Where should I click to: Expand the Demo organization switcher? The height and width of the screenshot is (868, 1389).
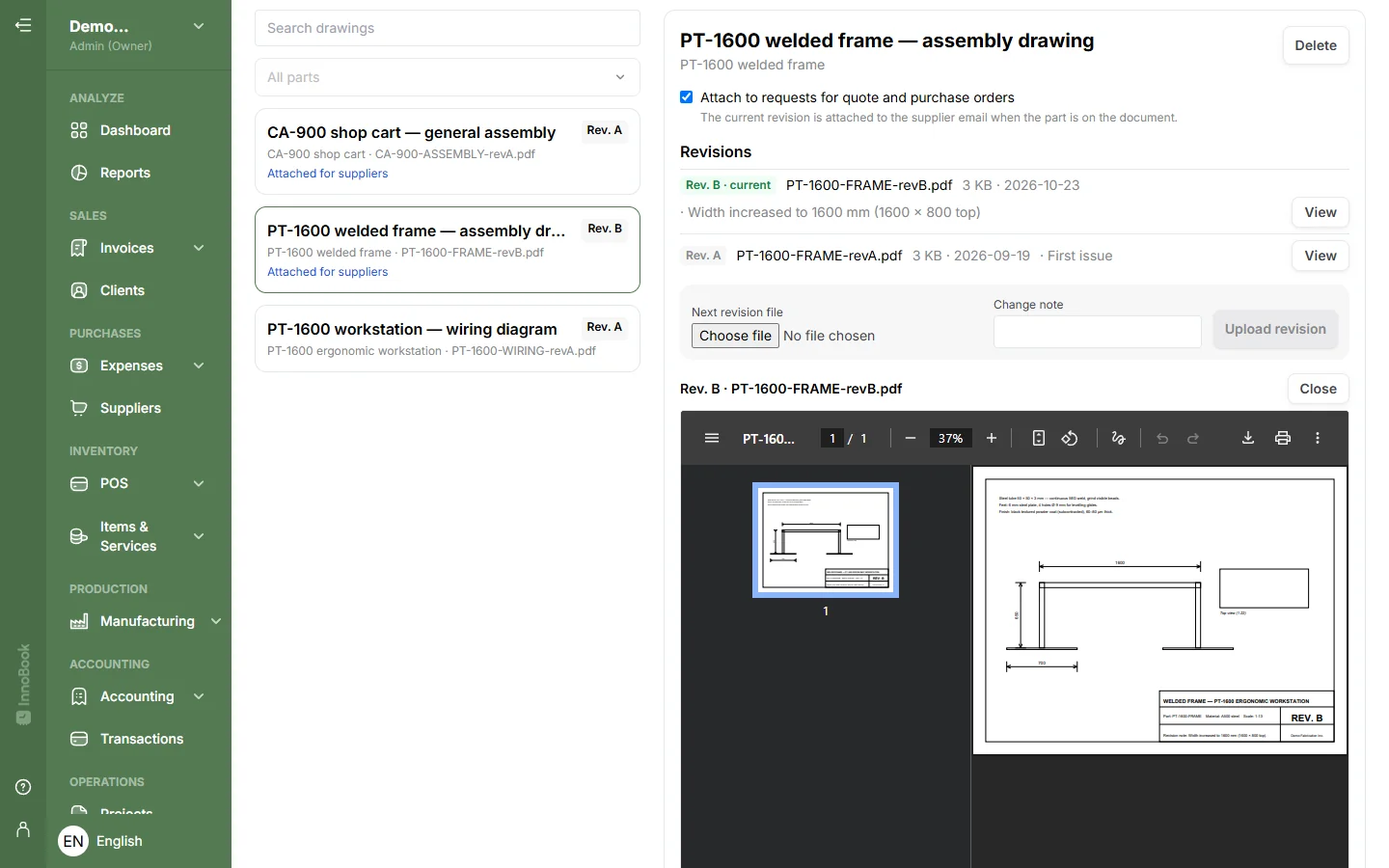click(x=199, y=26)
